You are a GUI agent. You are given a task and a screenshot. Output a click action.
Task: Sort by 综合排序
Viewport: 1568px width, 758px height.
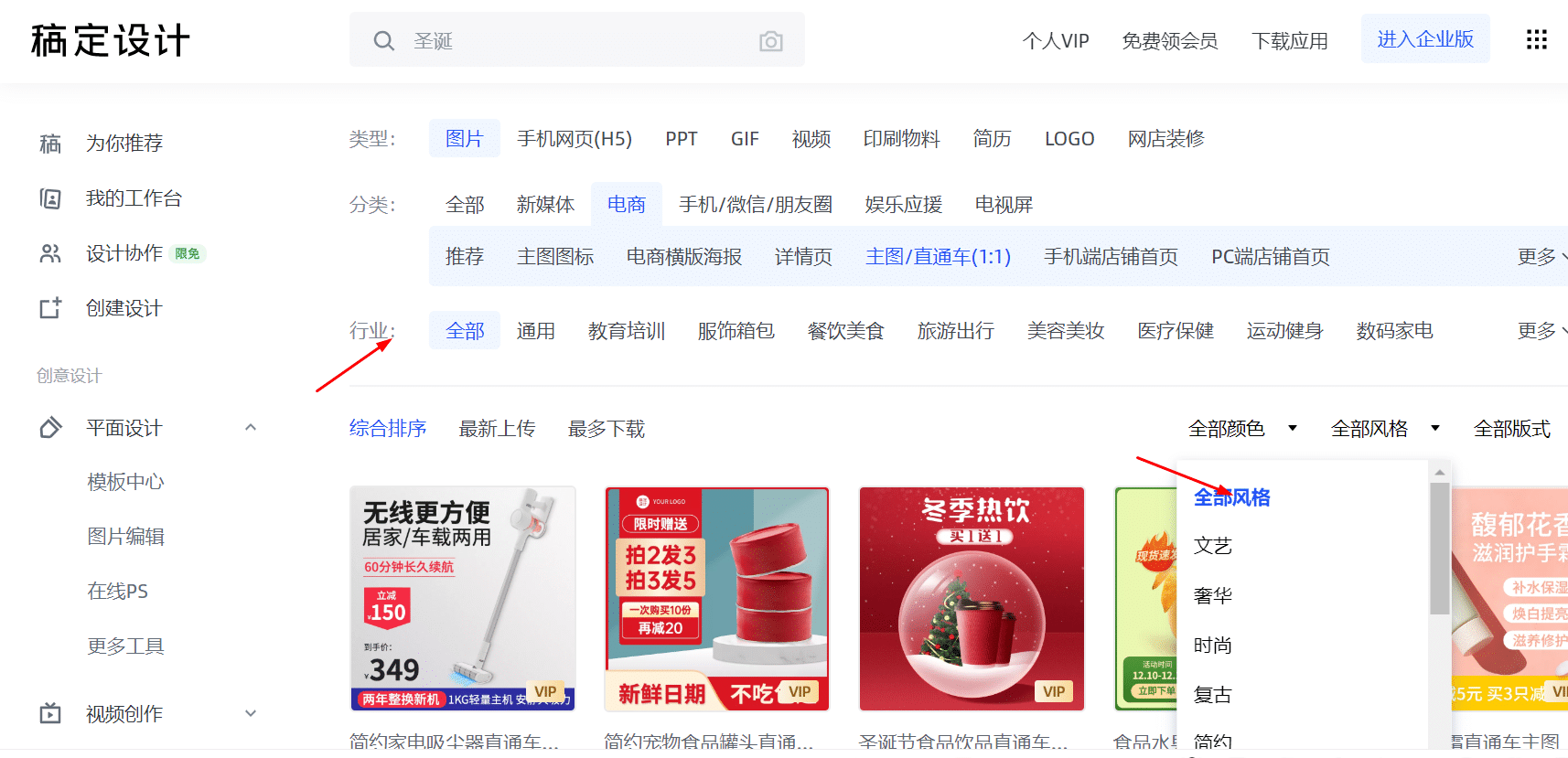point(388,429)
